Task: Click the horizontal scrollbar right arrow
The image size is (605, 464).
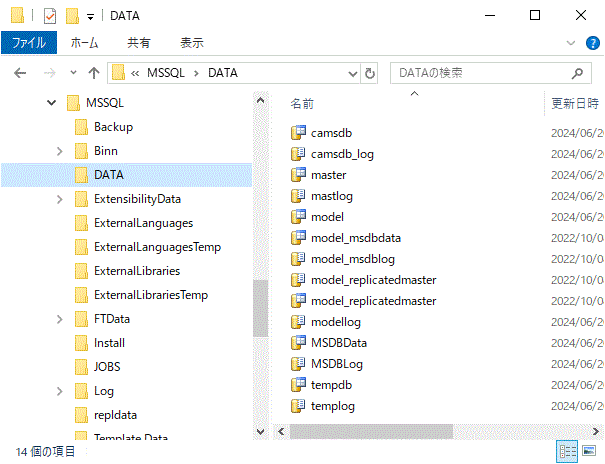Action: [596, 431]
